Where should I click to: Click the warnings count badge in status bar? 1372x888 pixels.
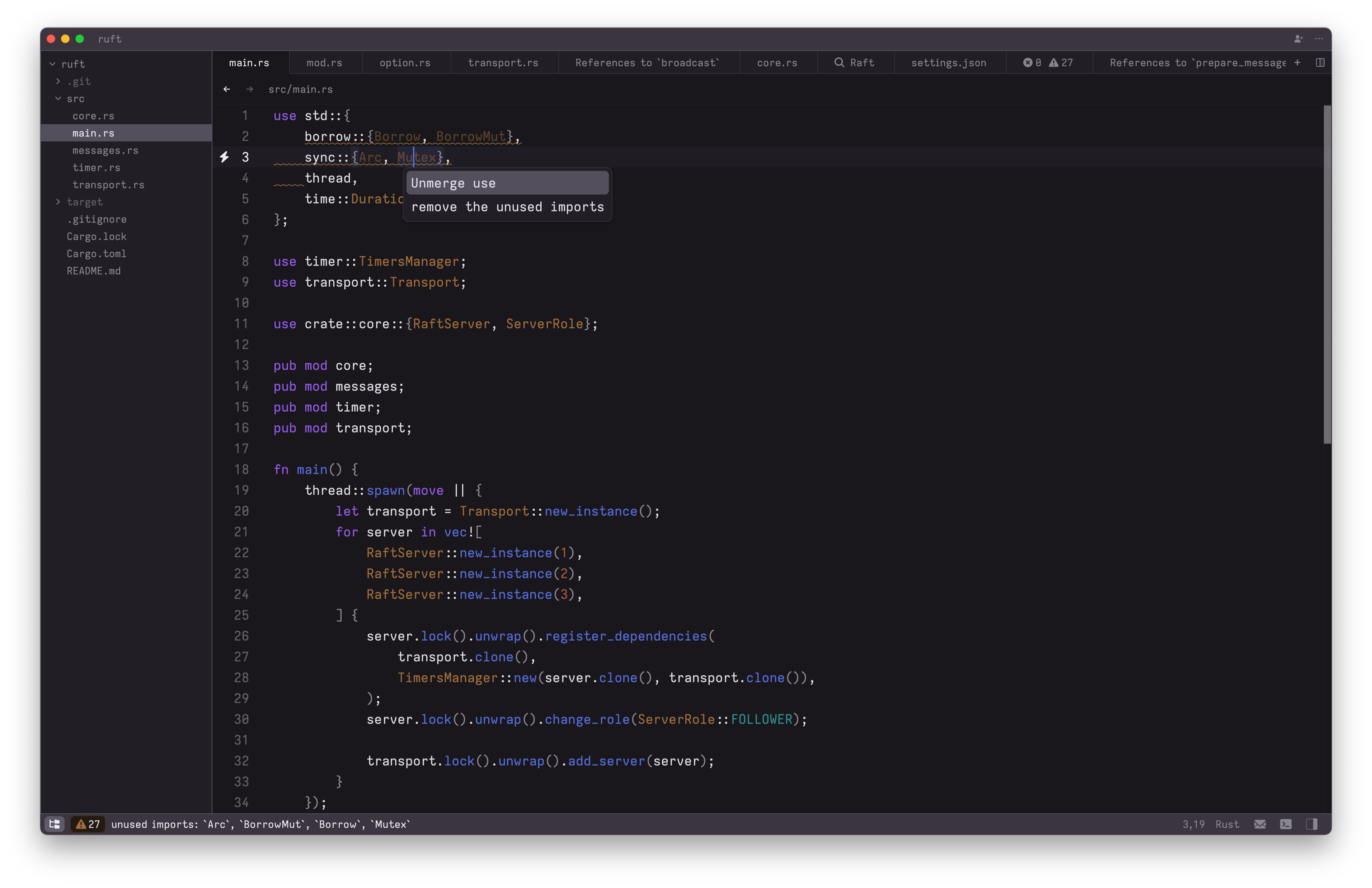pyautogui.click(x=88, y=824)
